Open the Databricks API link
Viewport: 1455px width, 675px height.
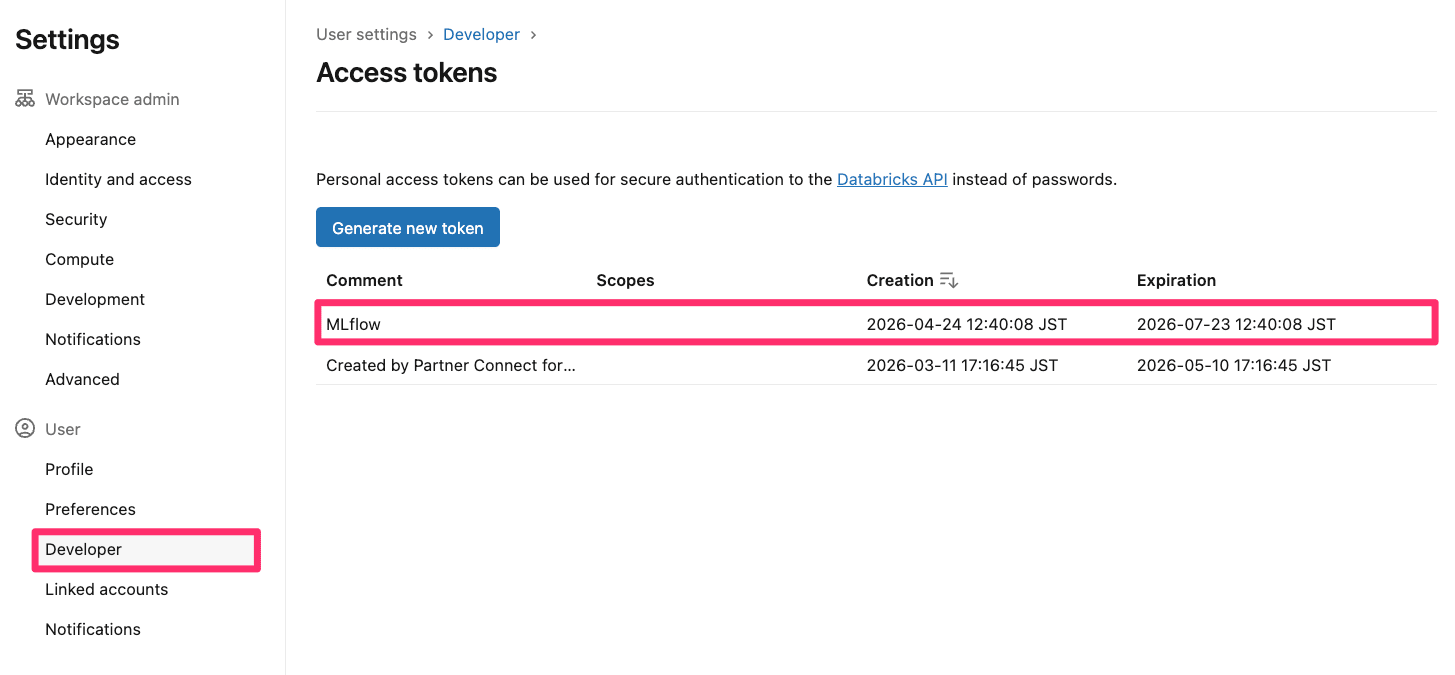click(x=891, y=179)
